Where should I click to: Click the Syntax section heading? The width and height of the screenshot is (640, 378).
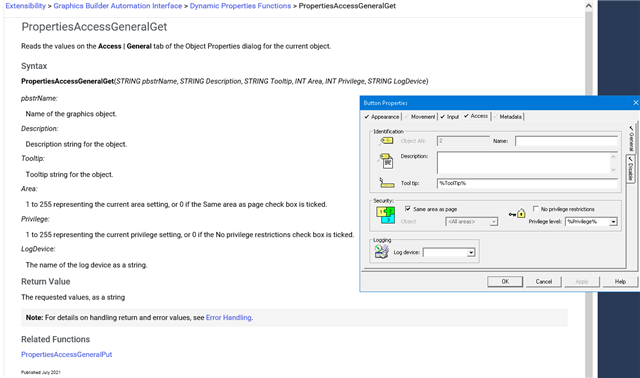point(34,66)
